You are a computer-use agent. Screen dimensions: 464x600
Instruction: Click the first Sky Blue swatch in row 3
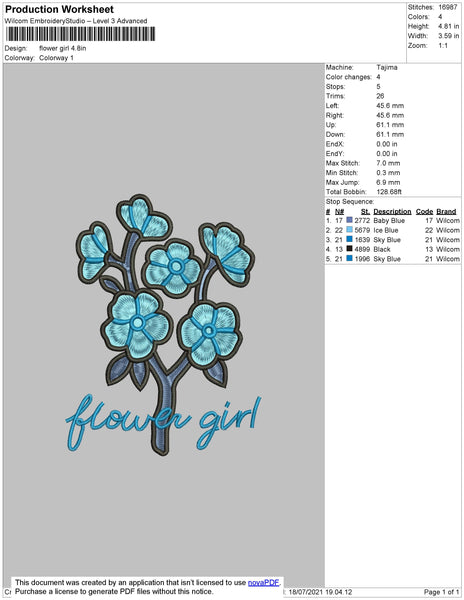349,239
